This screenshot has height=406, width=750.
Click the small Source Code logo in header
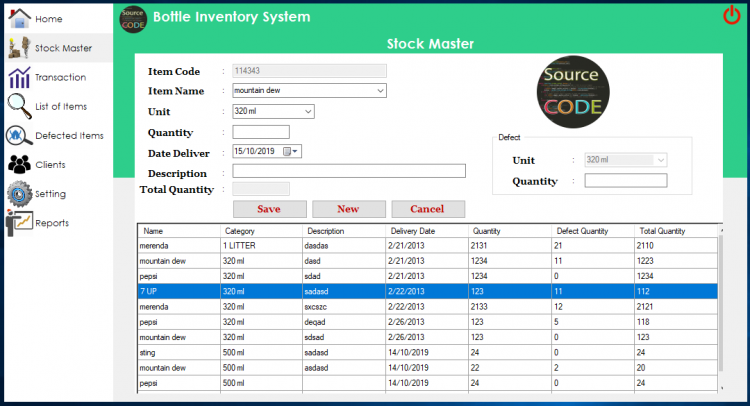click(x=133, y=20)
